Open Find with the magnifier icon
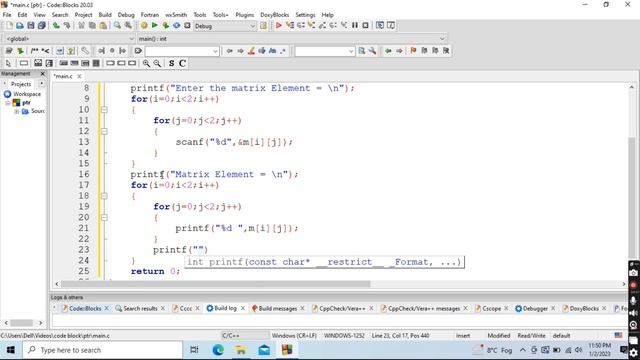The height and width of the screenshot is (360, 640). pos(118,26)
